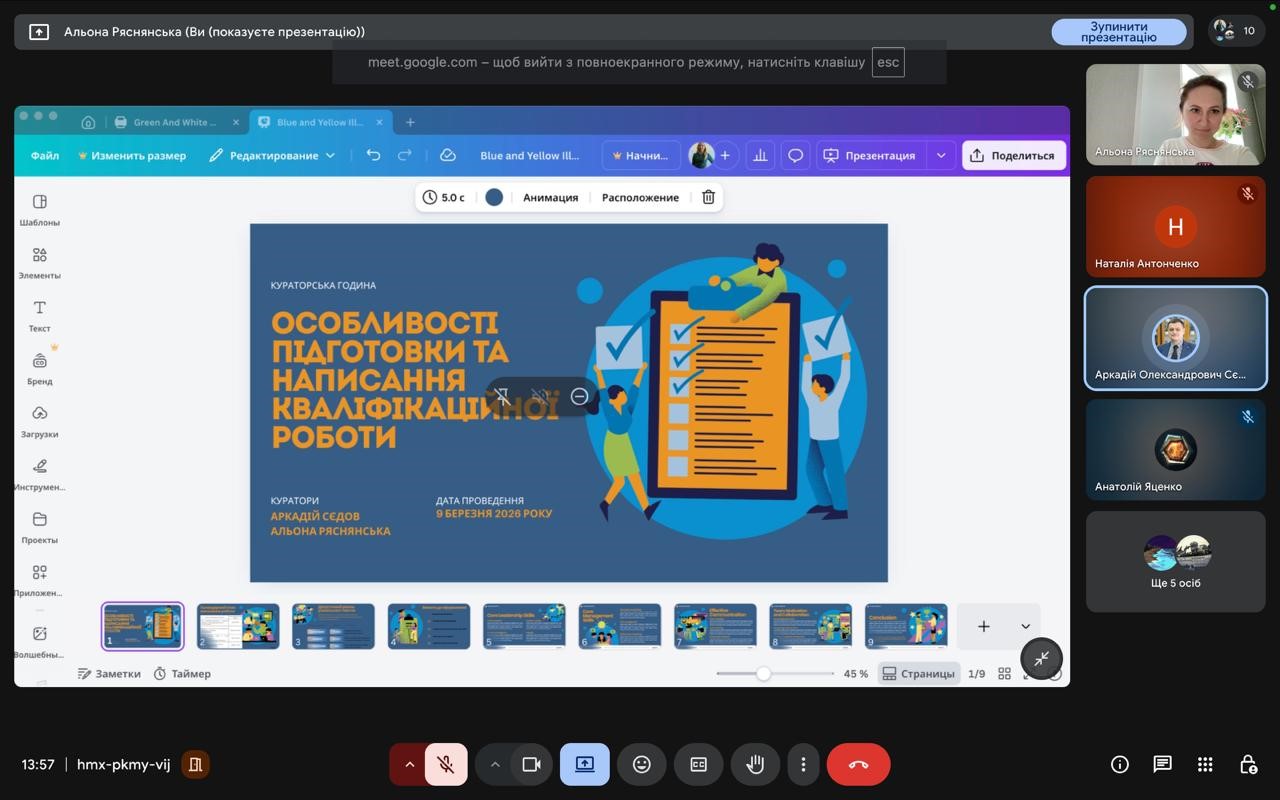This screenshot has height=800, width=1280.
Task: Click Зупинити презентацію button
Action: pos(1118,32)
